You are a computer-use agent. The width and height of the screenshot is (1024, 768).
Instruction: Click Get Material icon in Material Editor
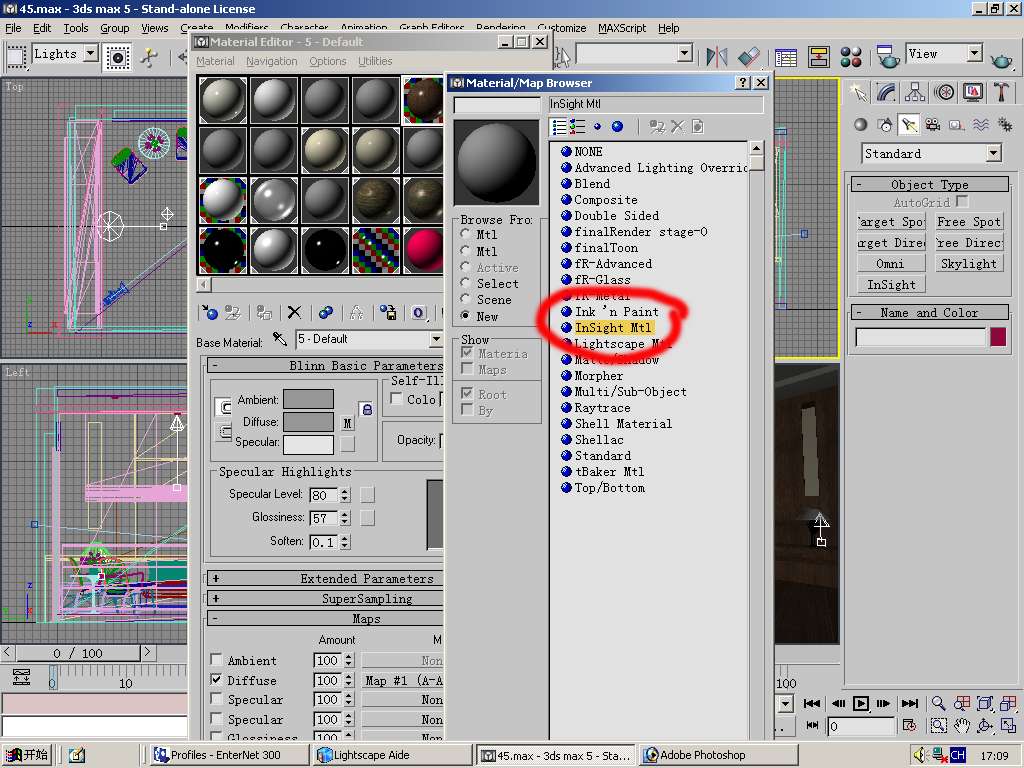[210, 313]
